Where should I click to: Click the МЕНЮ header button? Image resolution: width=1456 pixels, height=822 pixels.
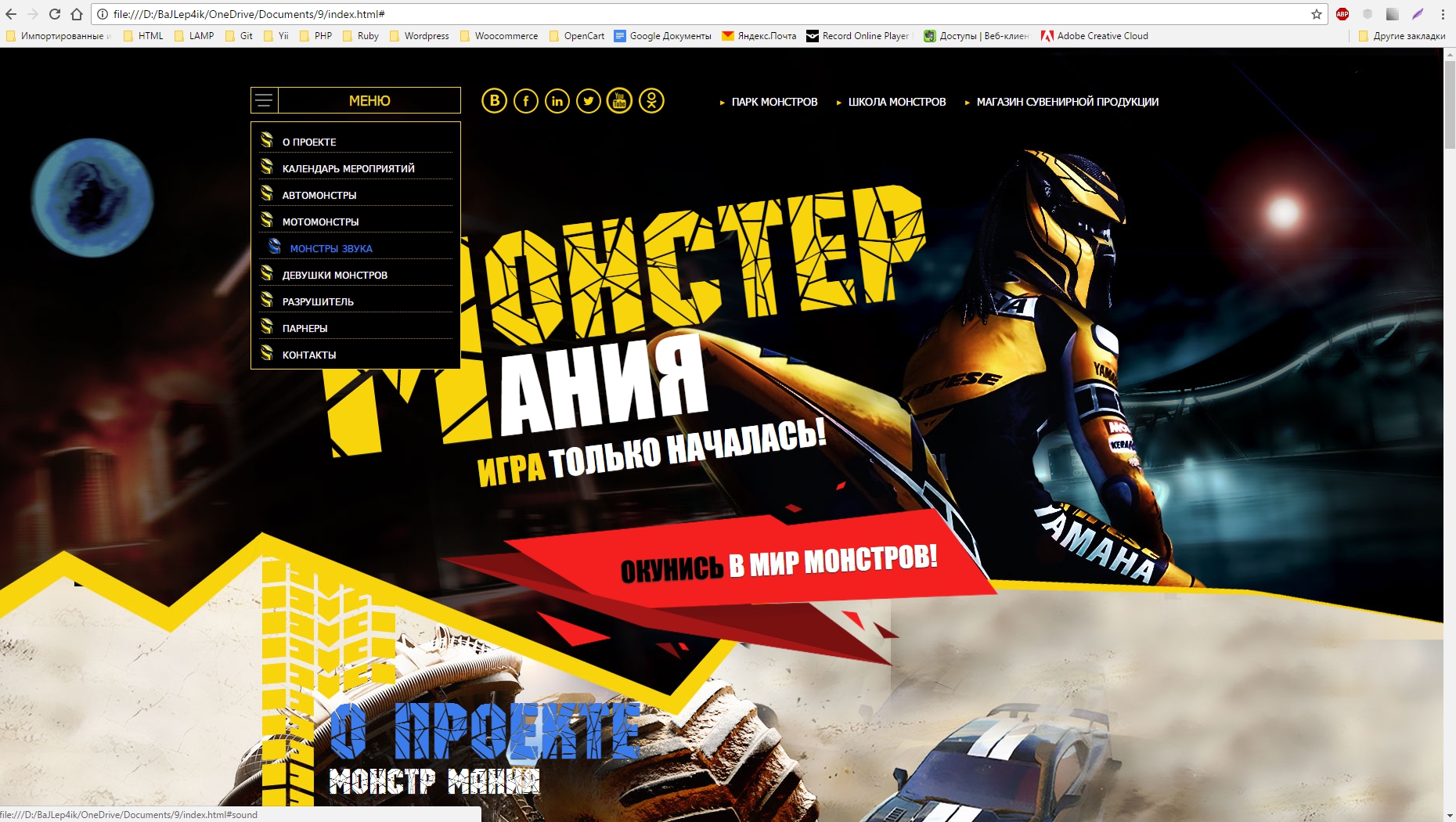coord(369,100)
